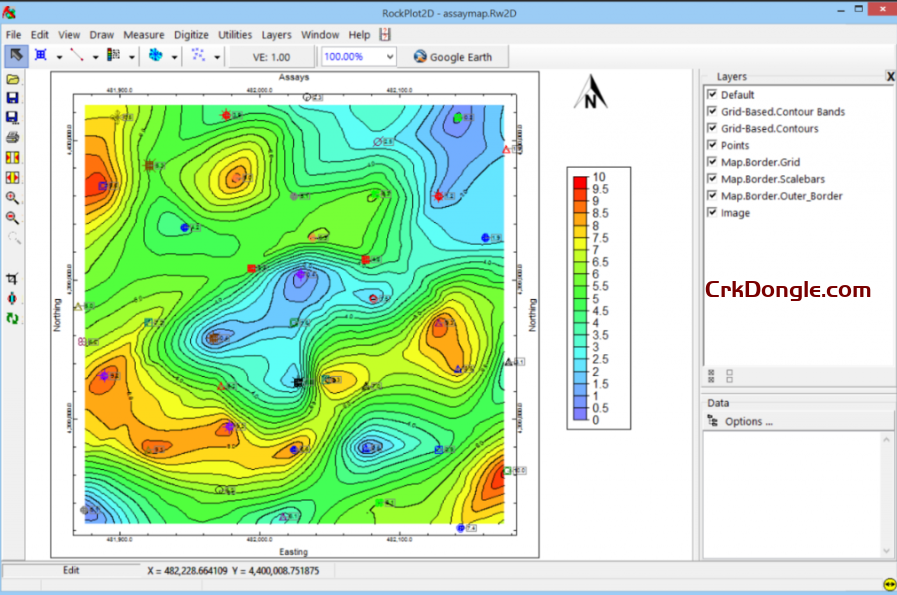Toggle the Points layer checkbox
This screenshot has width=897, height=595.
712,146
